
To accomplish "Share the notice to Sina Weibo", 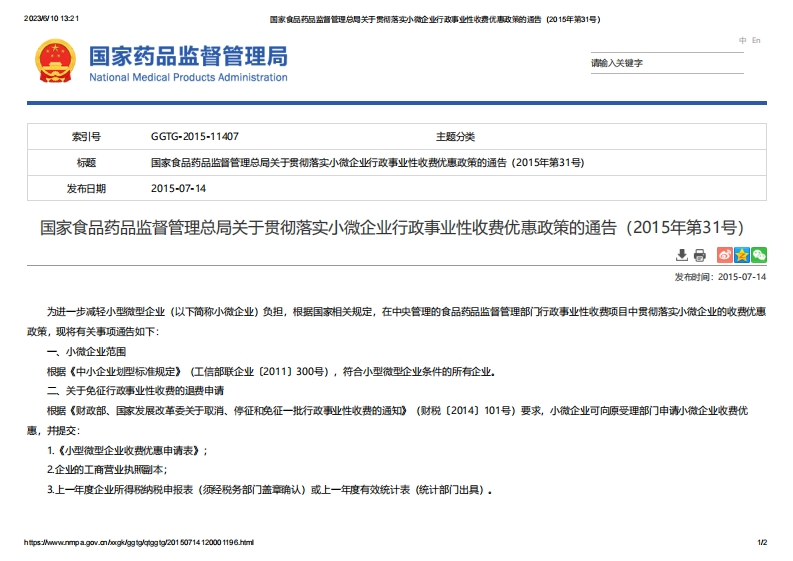I will pos(725,256).
